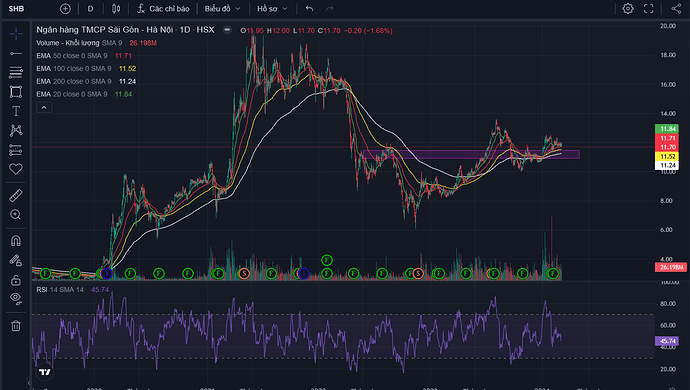Open the raised green F marker above the markers row
This screenshot has width=690, height=390.
327,260
